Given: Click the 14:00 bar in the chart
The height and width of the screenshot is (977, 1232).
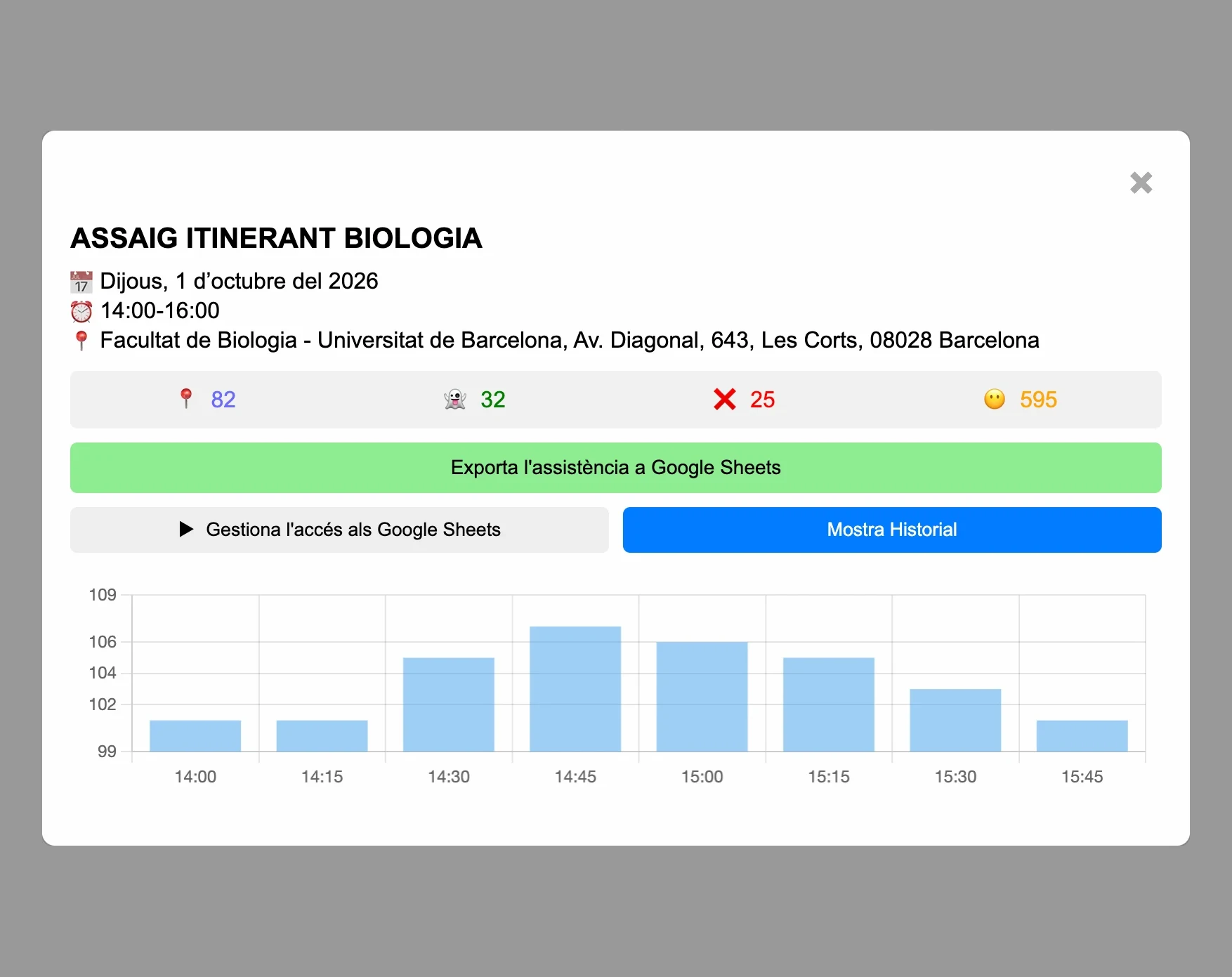Looking at the screenshot, I should tap(195, 736).
